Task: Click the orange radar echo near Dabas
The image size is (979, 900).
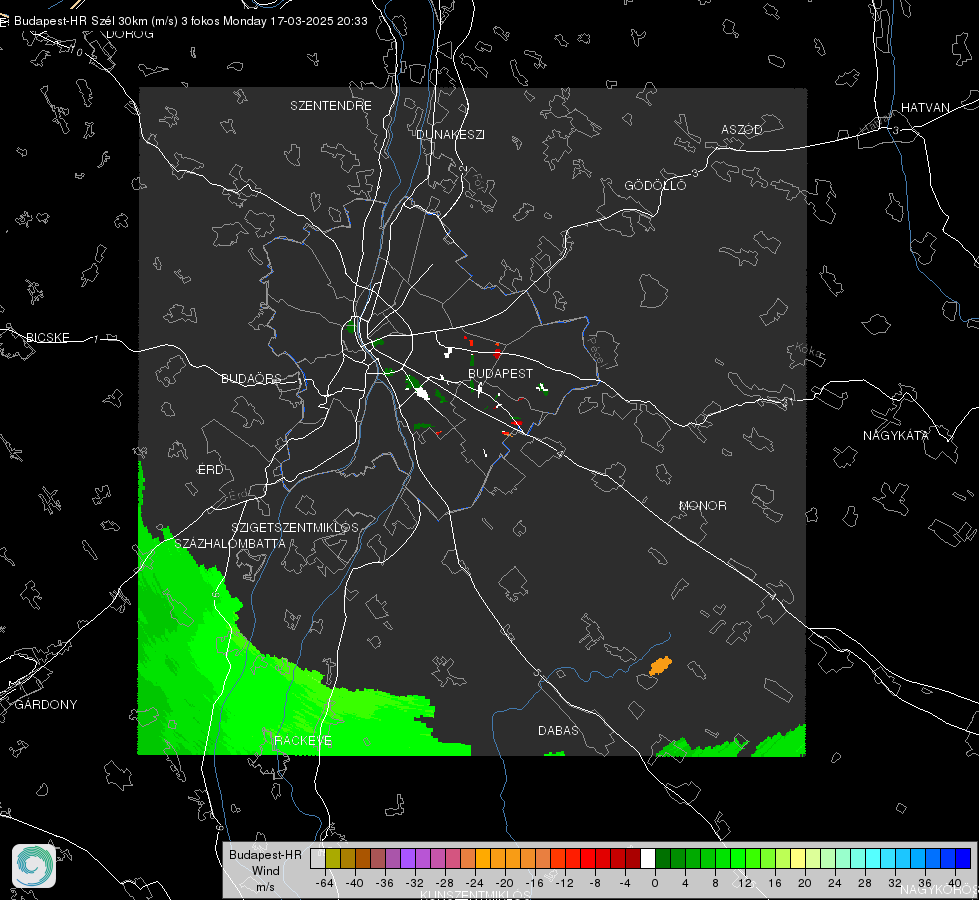Action: click(x=661, y=666)
